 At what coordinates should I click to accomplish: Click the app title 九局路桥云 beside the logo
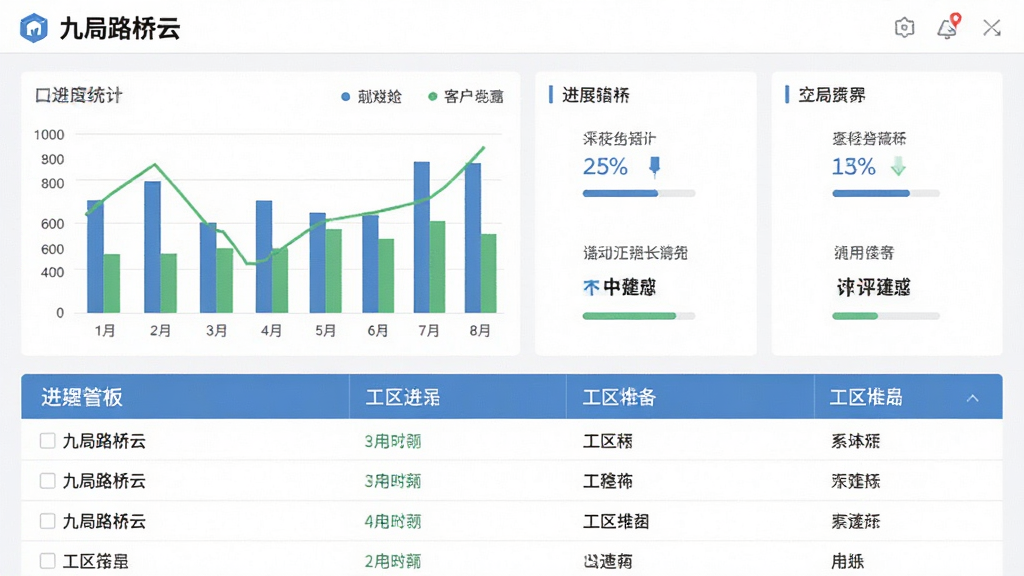point(120,29)
